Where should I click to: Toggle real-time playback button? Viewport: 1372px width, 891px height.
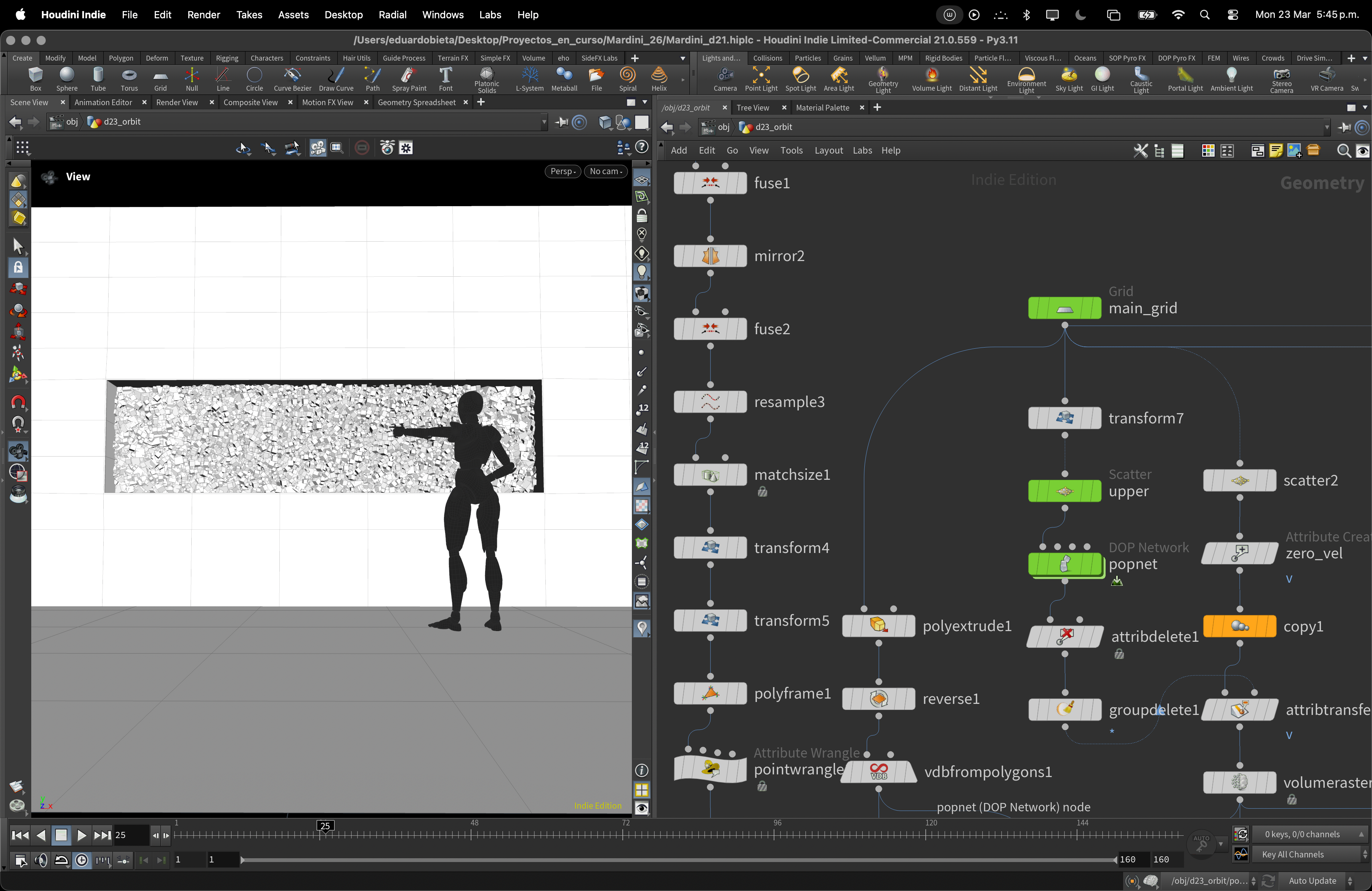pyautogui.click(x=82, y=861)
